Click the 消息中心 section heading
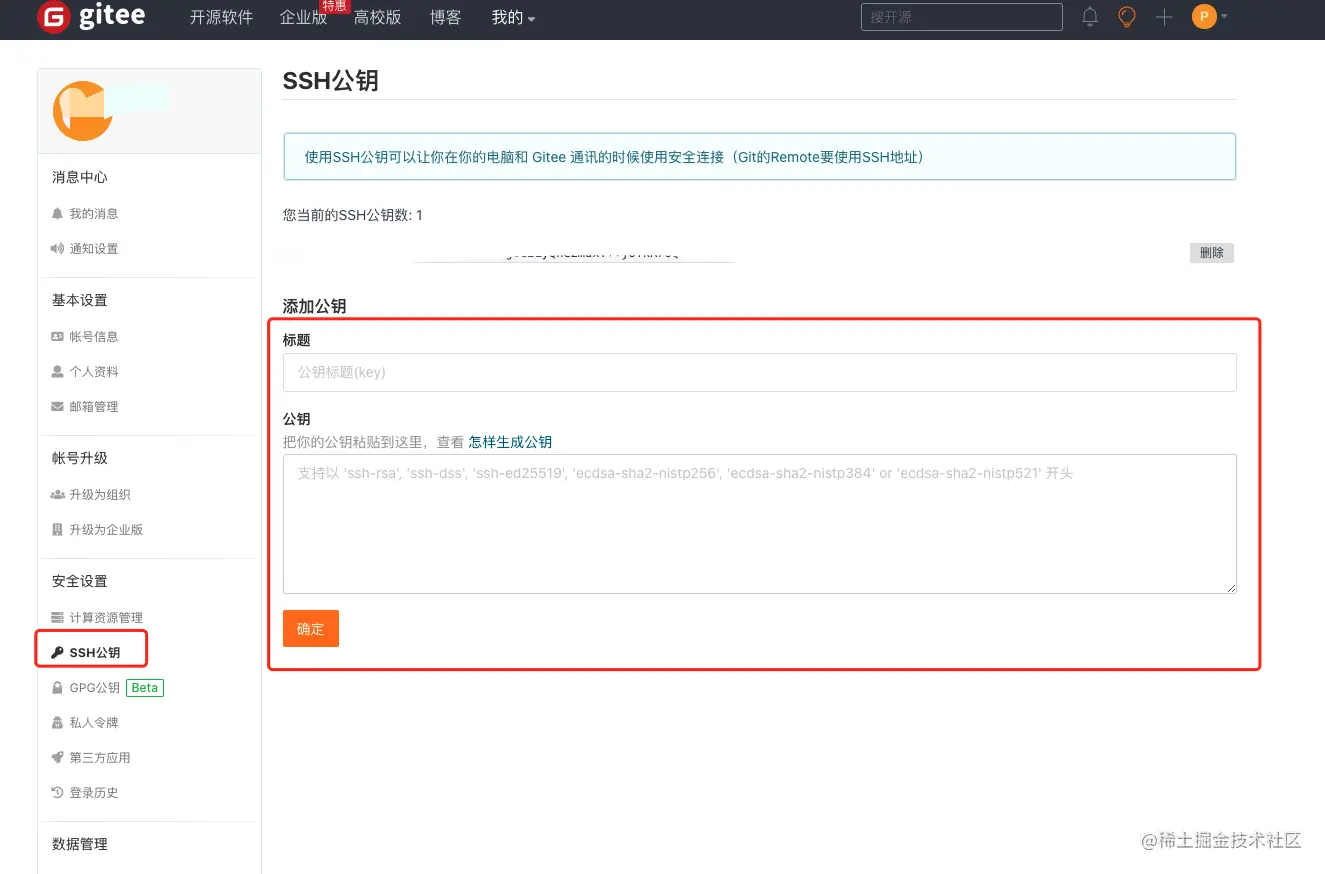Screen dimensions: 1325x874 click(x=80, y=177)
